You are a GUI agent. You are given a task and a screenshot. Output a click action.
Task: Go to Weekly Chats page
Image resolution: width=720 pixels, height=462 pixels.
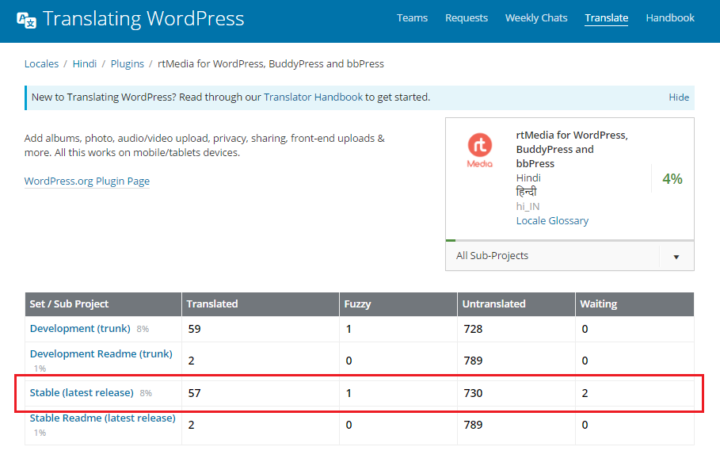pos(536,18)
